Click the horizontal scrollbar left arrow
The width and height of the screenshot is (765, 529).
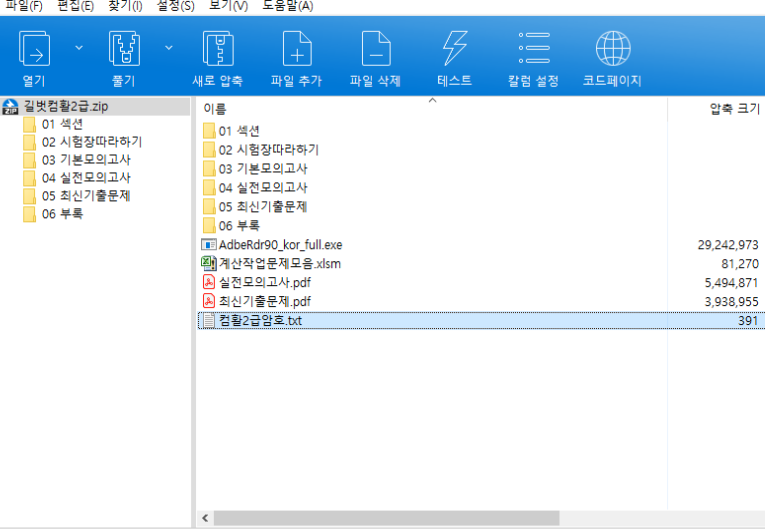click(x=205, y=518)
